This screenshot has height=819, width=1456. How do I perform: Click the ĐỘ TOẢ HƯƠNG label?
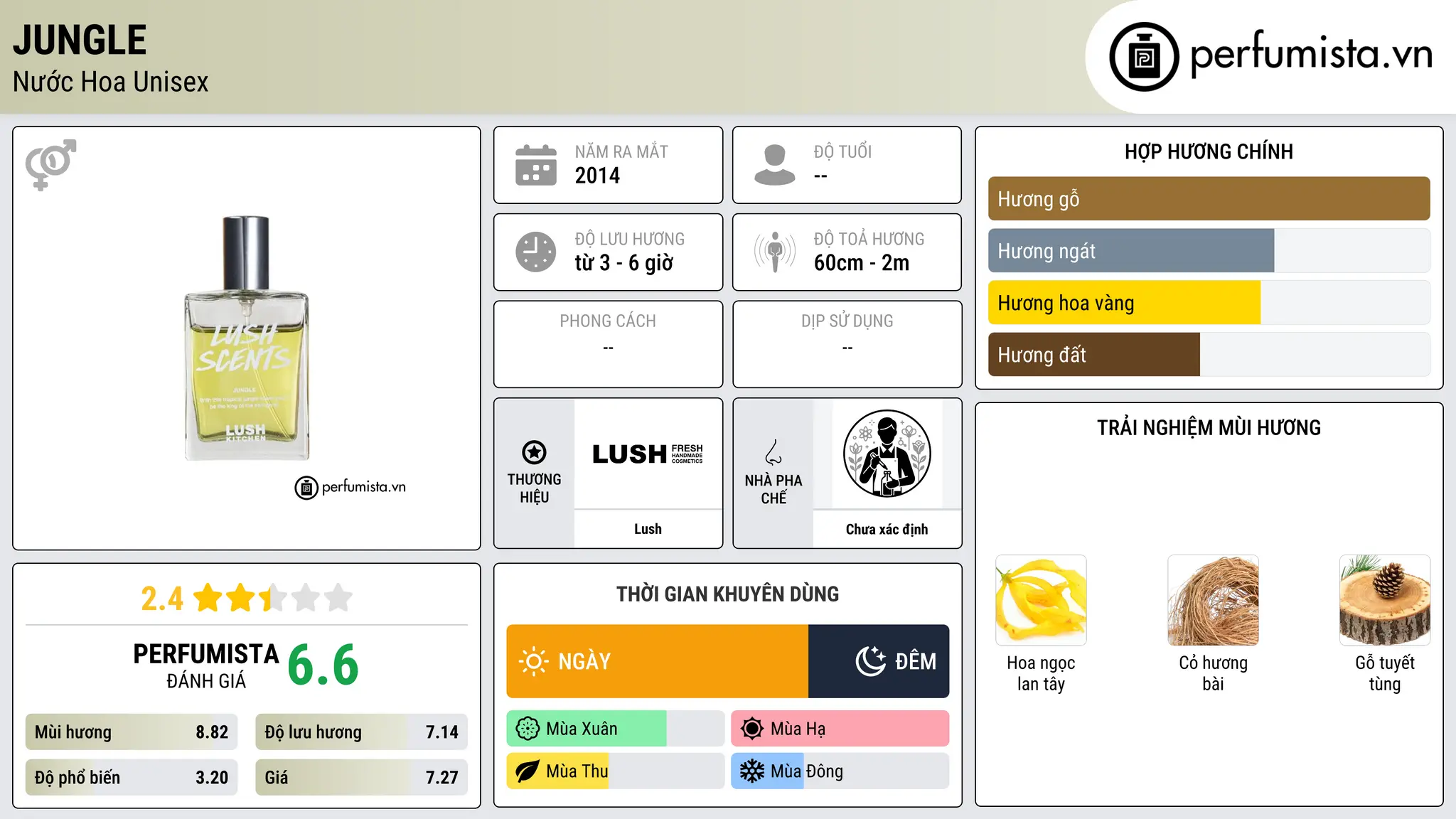869,239
